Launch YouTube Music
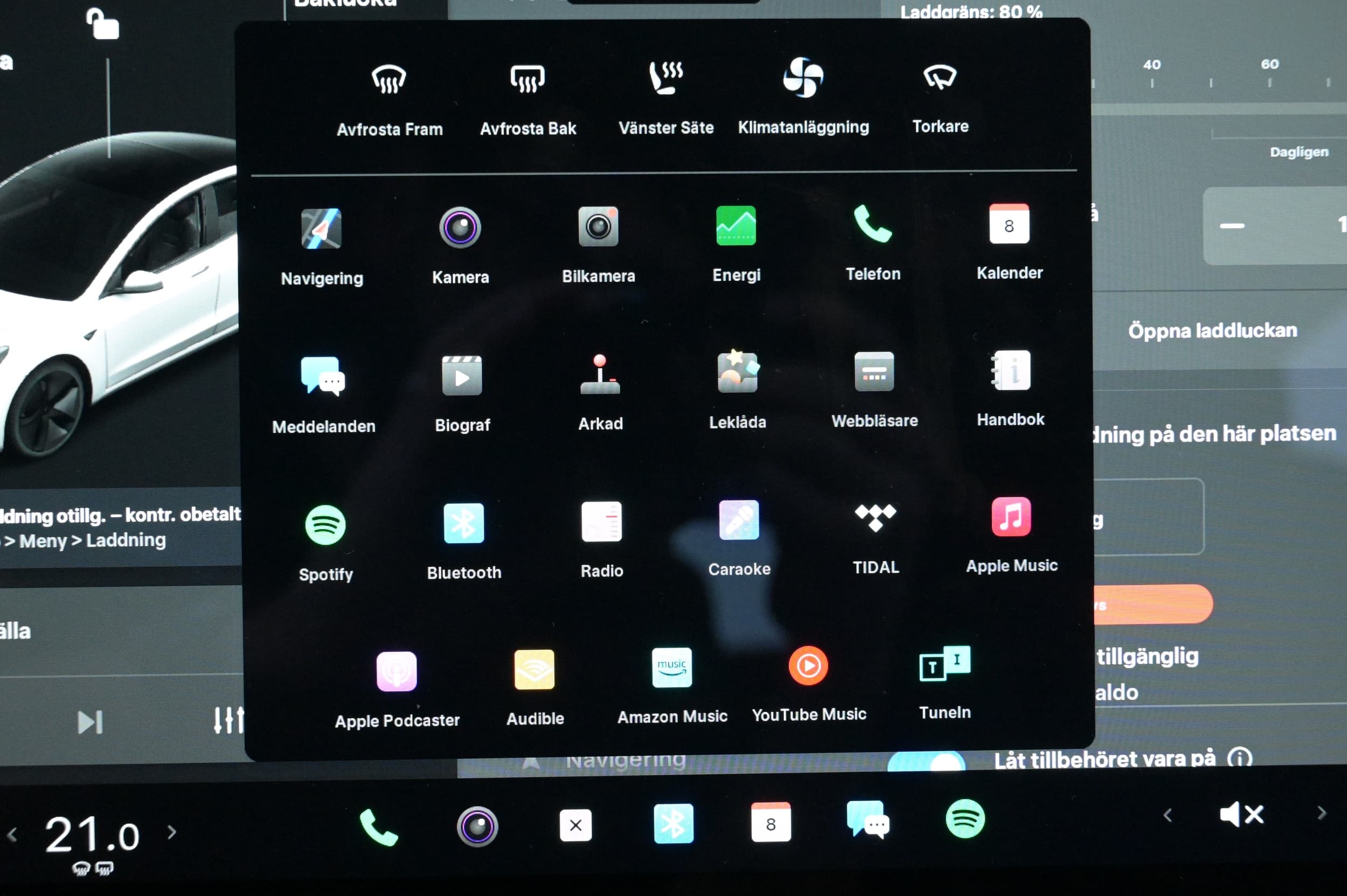The image size is (1347, 896). coord(809,685)
